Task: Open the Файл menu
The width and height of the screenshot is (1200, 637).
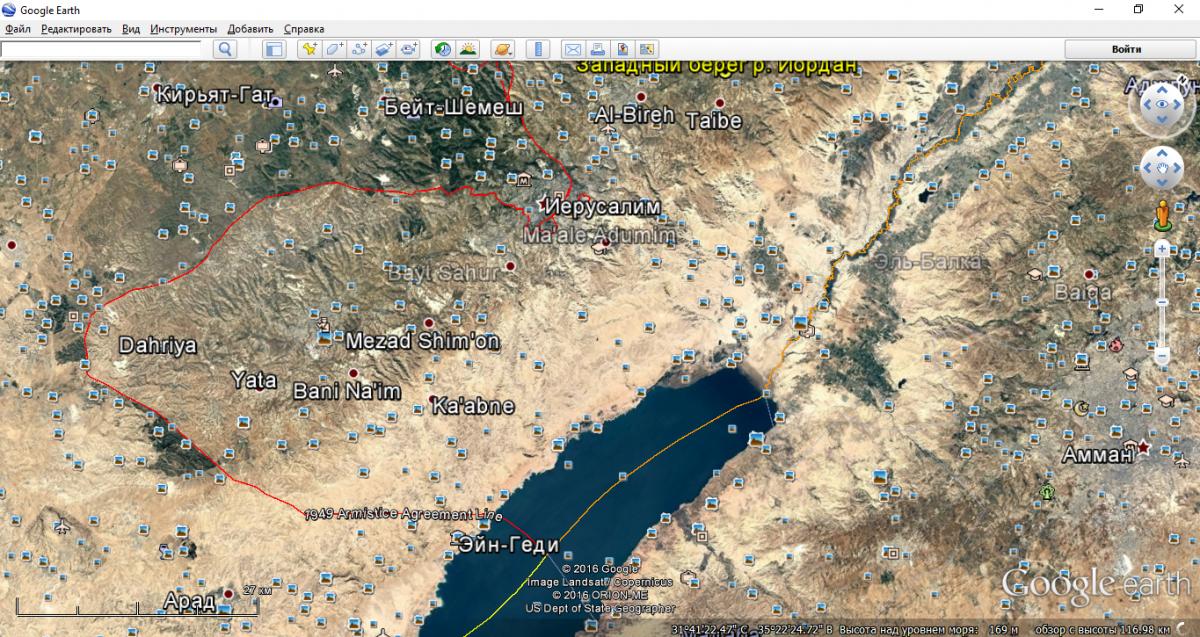Action: click(18, 29)
